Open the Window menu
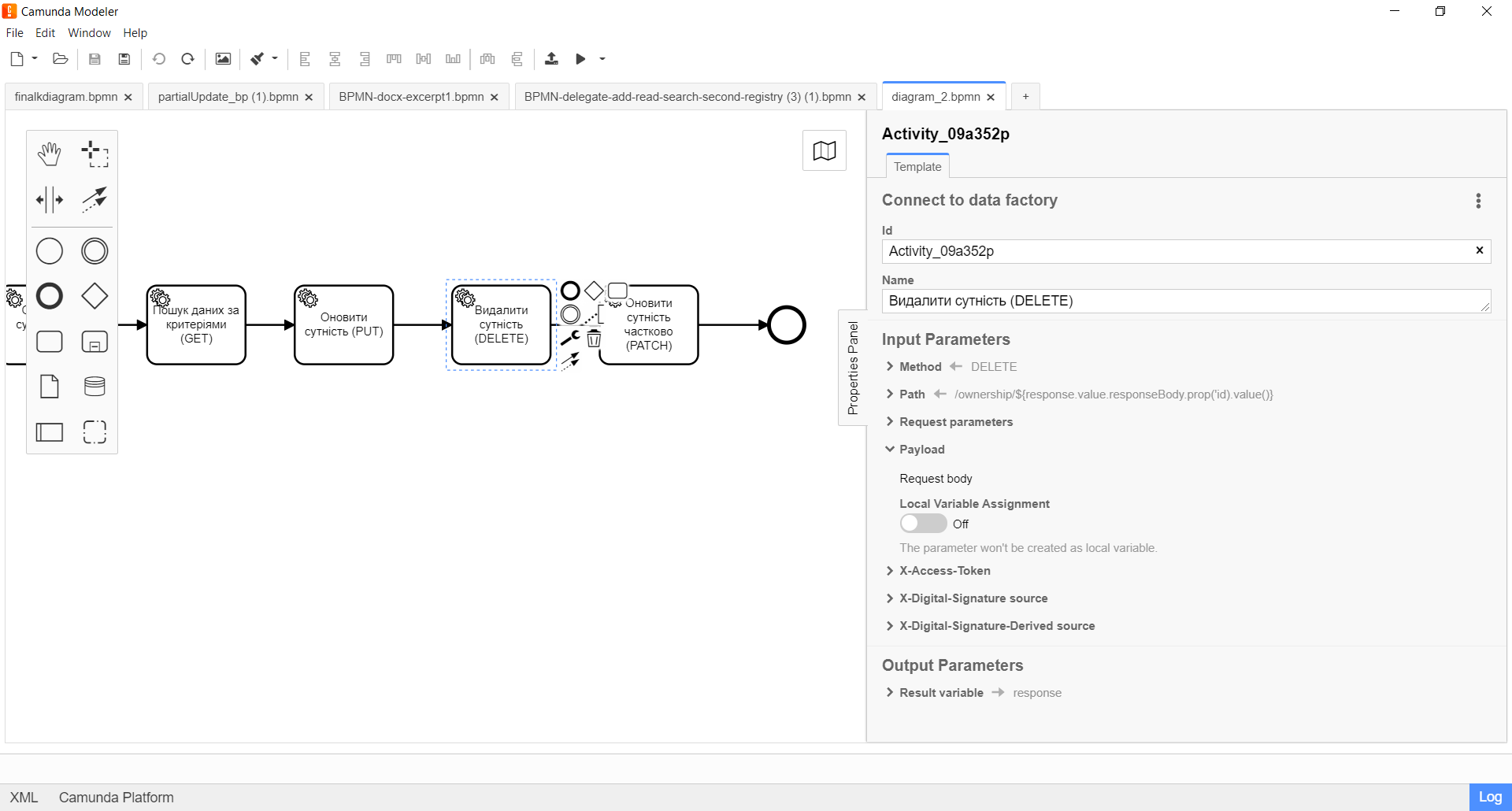Viewport: 1512px width, 811px height. pyautogui.click(x=89, y=33)
